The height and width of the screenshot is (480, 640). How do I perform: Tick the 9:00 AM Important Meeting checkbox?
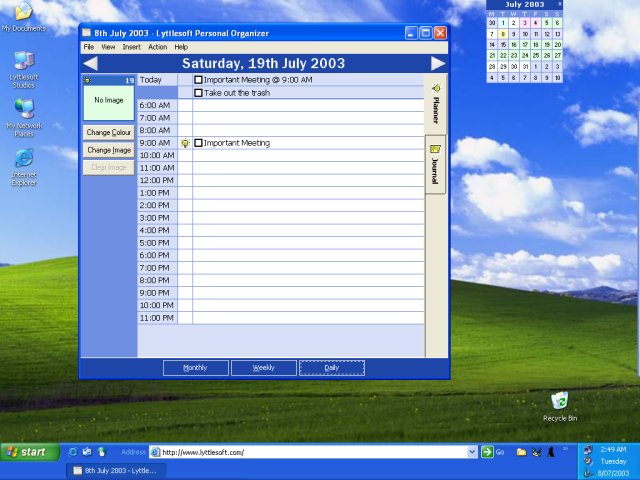pyautogui.click(x=198, y=143)
